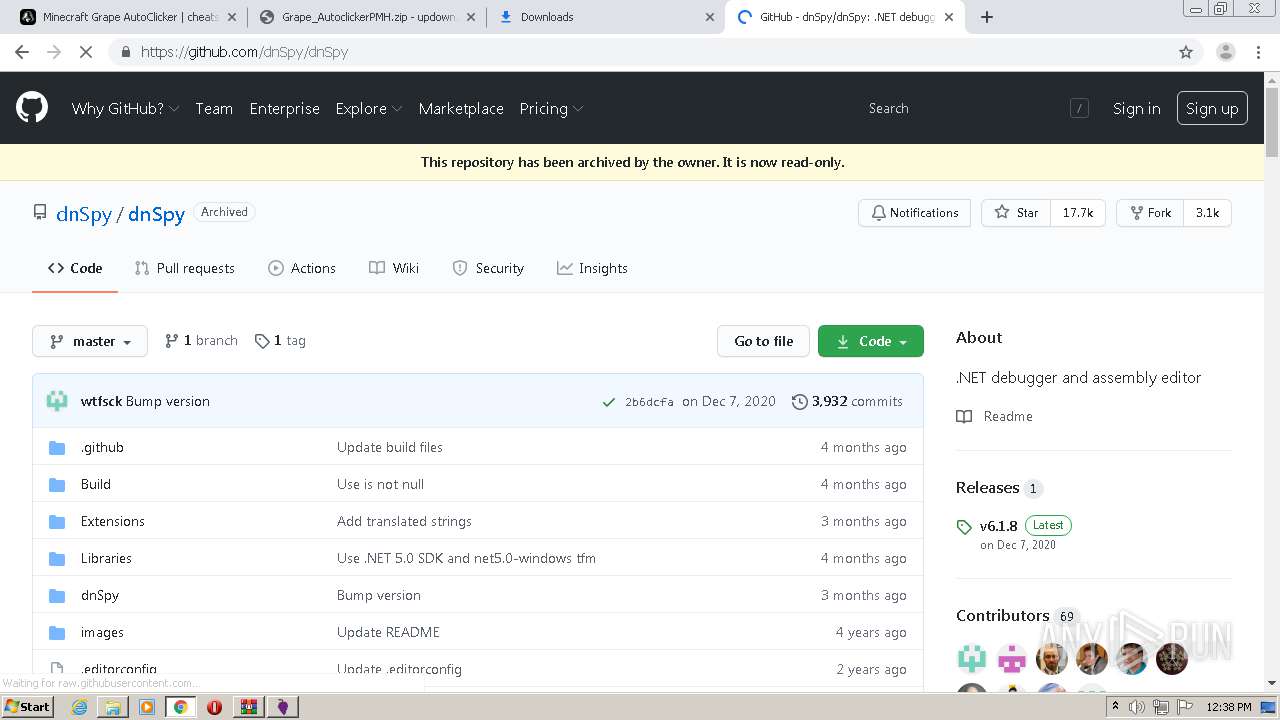1280x720 pixels.
Task: Click the Enterprise navigation link
Action: tap(285, 108)
